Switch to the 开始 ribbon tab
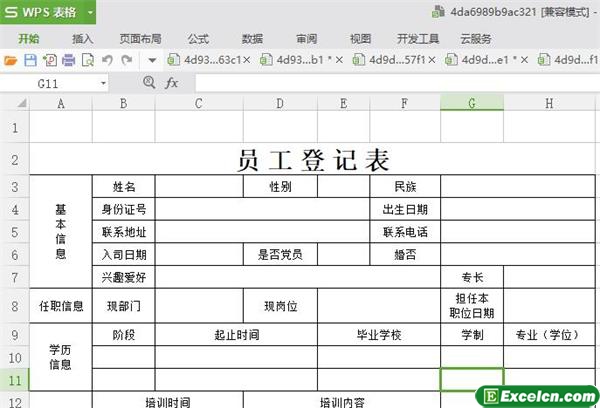The image size is (600, 408). click(29, 39)
